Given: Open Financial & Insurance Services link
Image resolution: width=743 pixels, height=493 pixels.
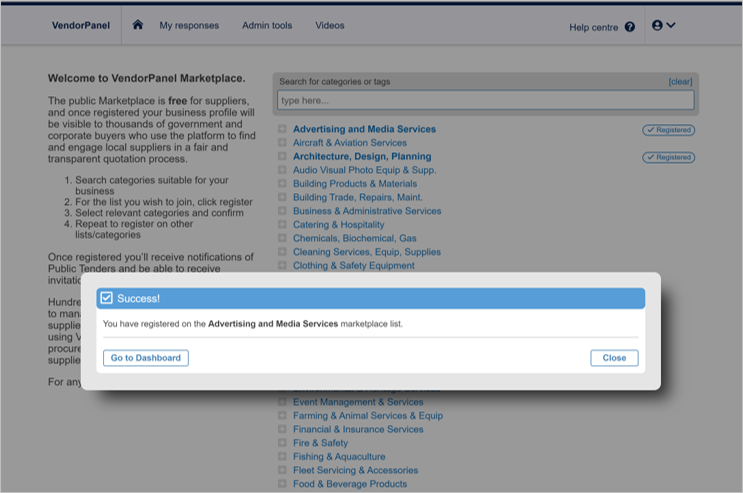Looking at the screenshot, I should coord(358,429).
